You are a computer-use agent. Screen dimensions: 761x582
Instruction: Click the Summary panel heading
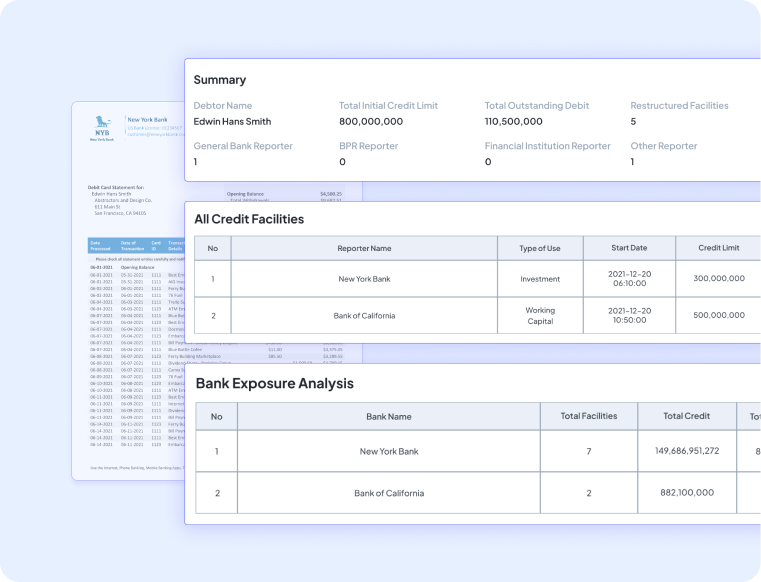(x=220, y=80)
